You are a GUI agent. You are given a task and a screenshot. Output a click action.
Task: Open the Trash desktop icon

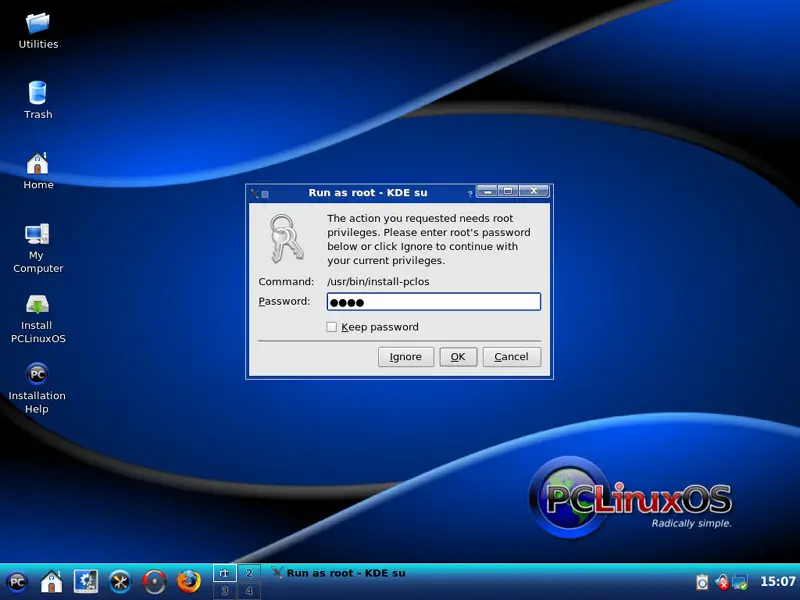coord(38,101)
